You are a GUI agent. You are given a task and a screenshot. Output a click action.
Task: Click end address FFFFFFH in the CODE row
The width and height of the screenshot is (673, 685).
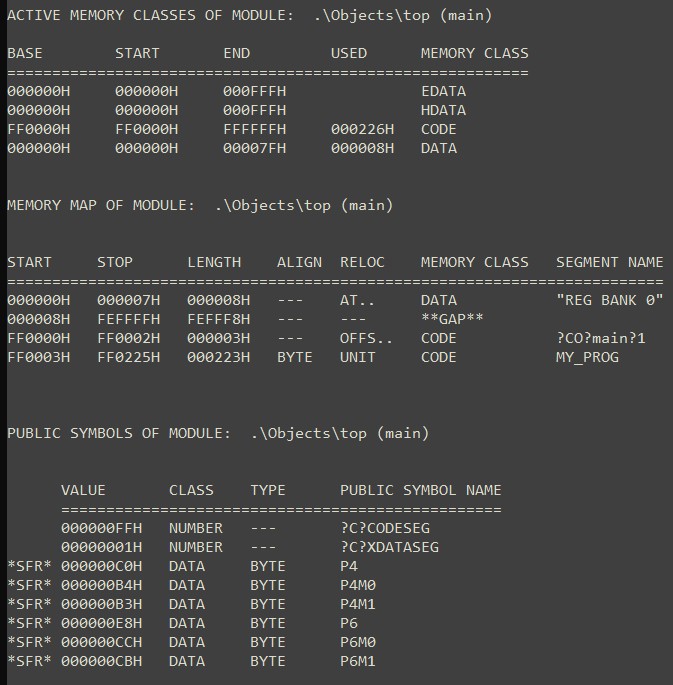click(x=254, y=129)
